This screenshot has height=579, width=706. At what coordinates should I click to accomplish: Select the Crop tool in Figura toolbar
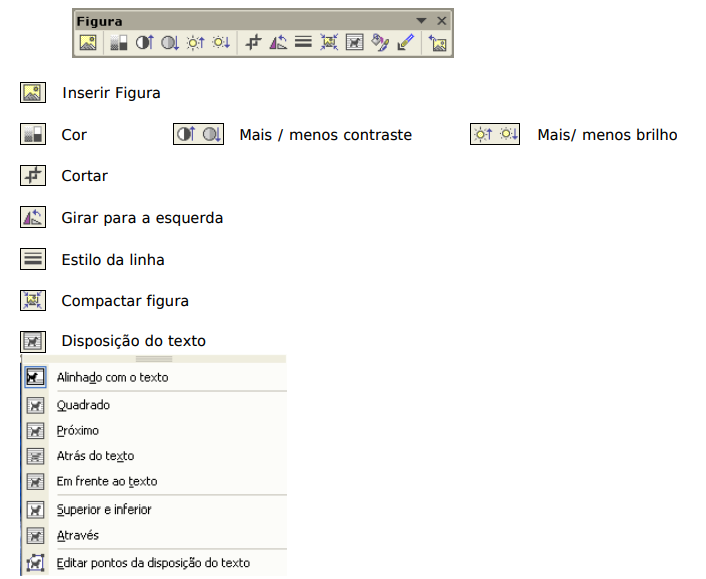point(254,43)
